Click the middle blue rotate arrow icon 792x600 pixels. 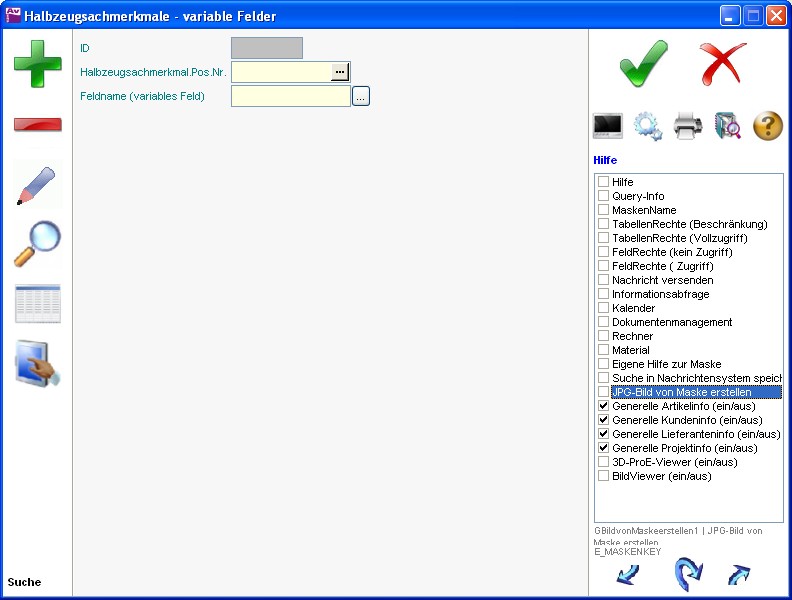(x=688, y=574)
